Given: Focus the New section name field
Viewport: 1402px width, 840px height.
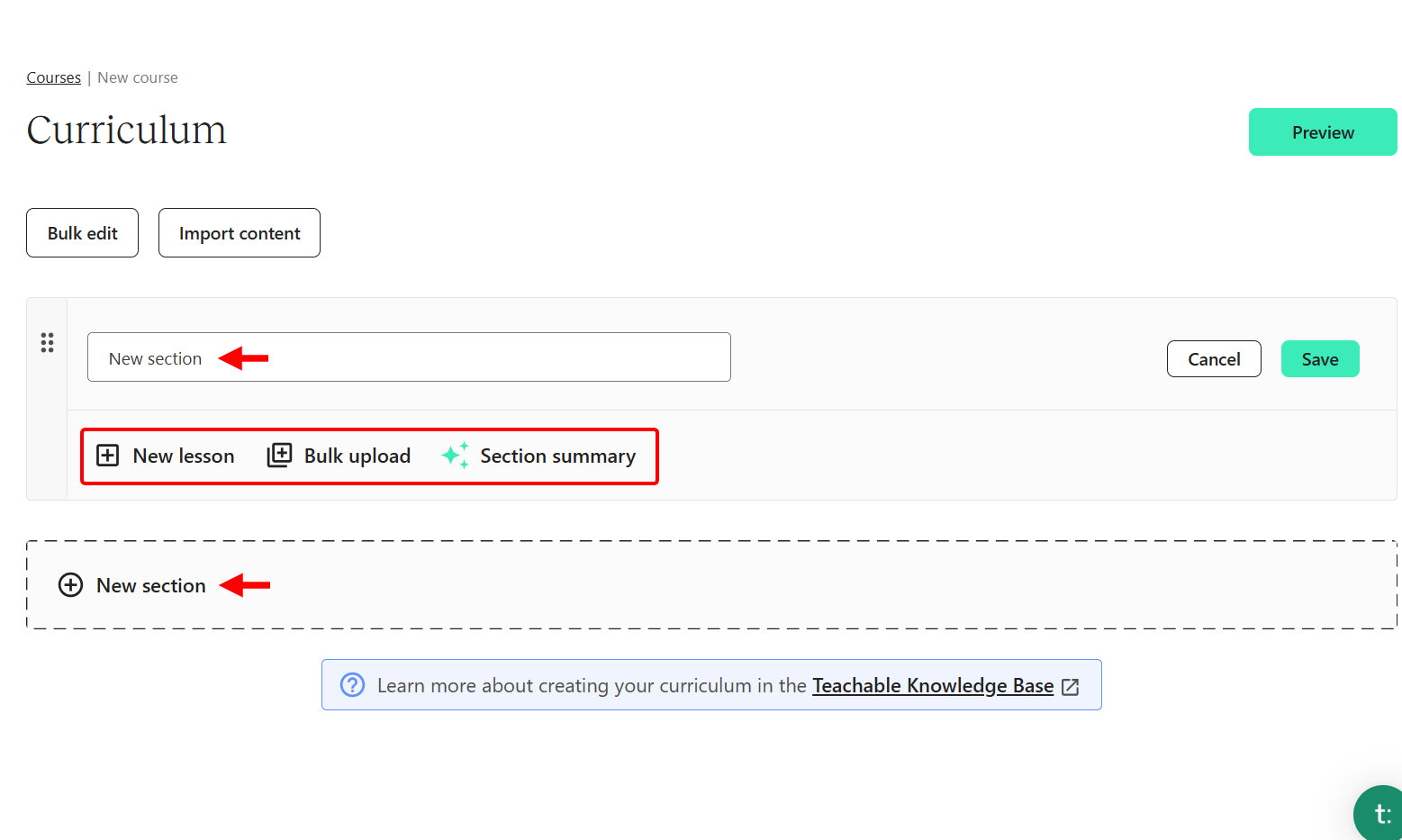Looking at the screenshot, I should click(409, 357).
